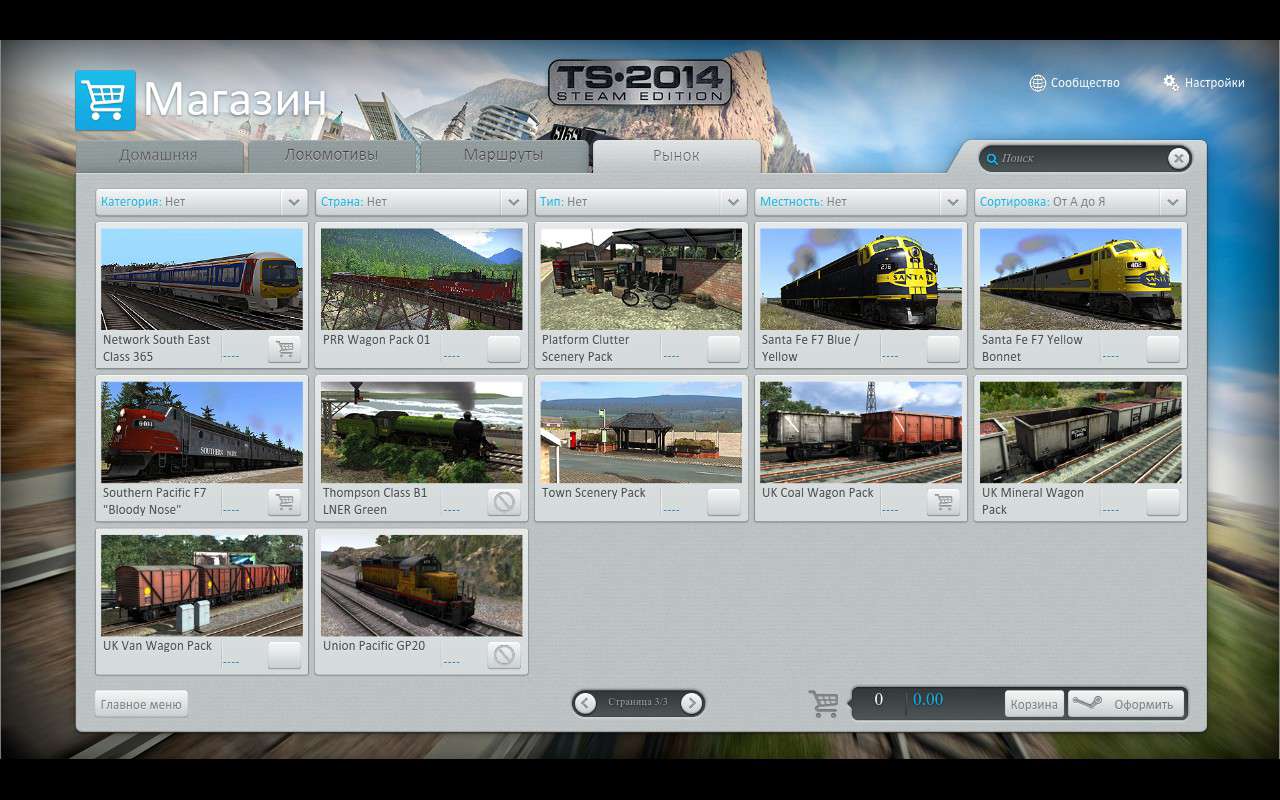The width and height of the screenshot is (1280, 800).
Task: Switch to the Маршруты tab
Action: click(x=503, y=155)
